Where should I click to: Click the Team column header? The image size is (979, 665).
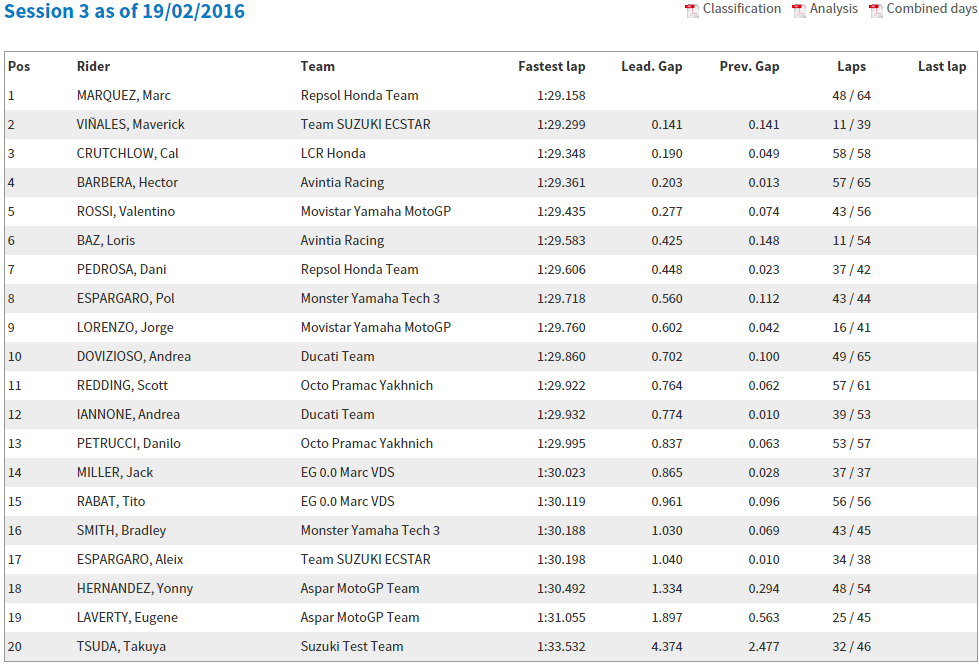pos(318,67)
